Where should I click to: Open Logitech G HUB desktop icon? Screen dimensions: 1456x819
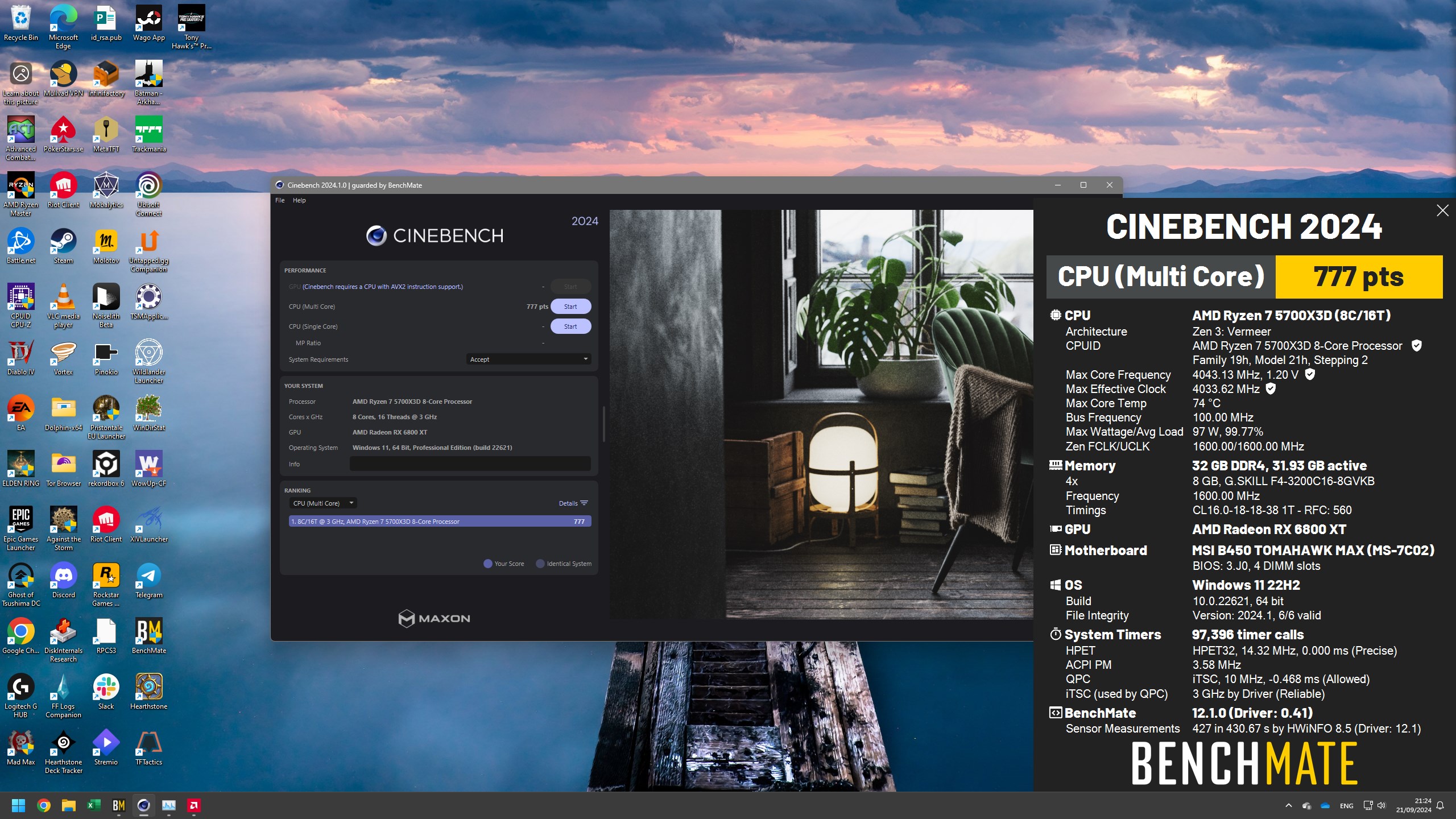coord(21,696)
